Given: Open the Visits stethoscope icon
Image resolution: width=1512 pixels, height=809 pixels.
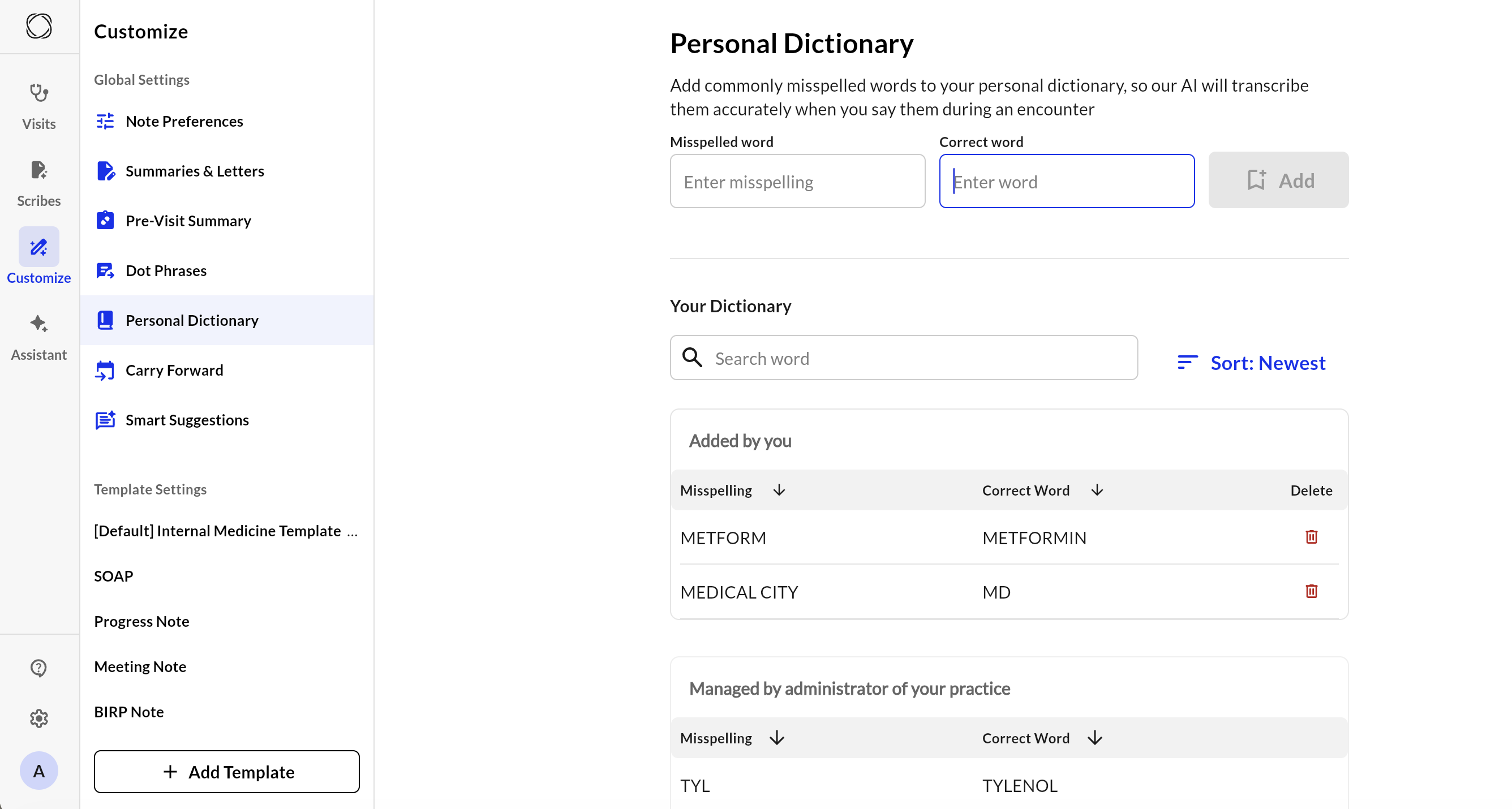Looking at the screenshot, I should [x=38, y=94].
